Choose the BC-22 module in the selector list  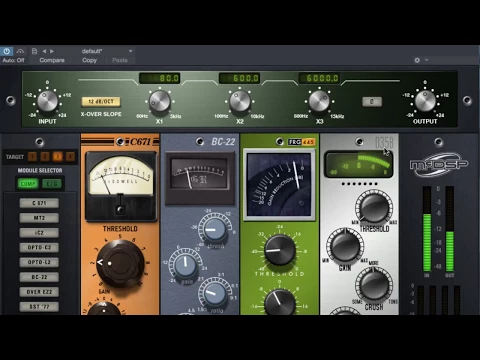(x=39, y=277)
